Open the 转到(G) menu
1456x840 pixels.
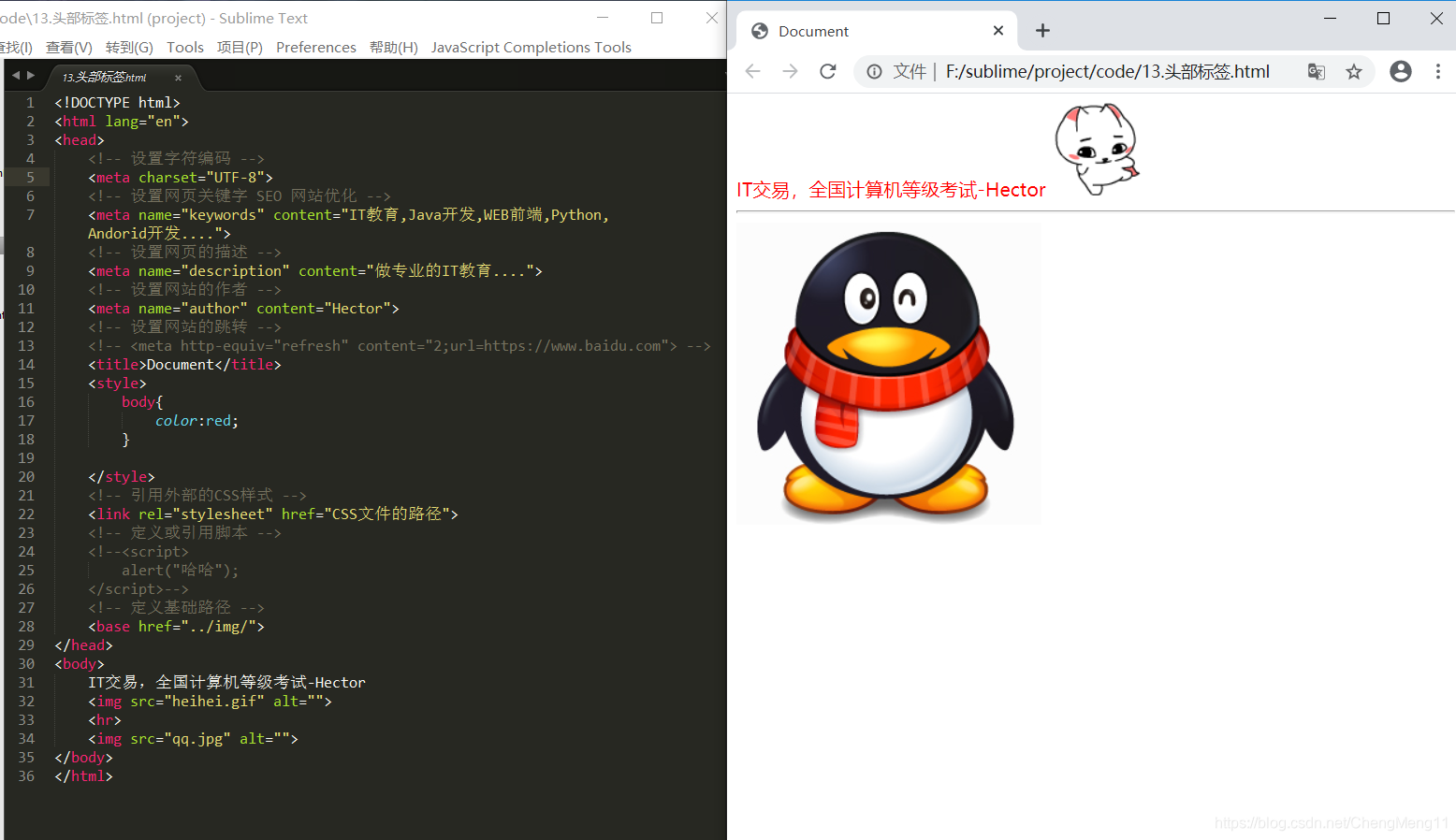click(129, 48)
